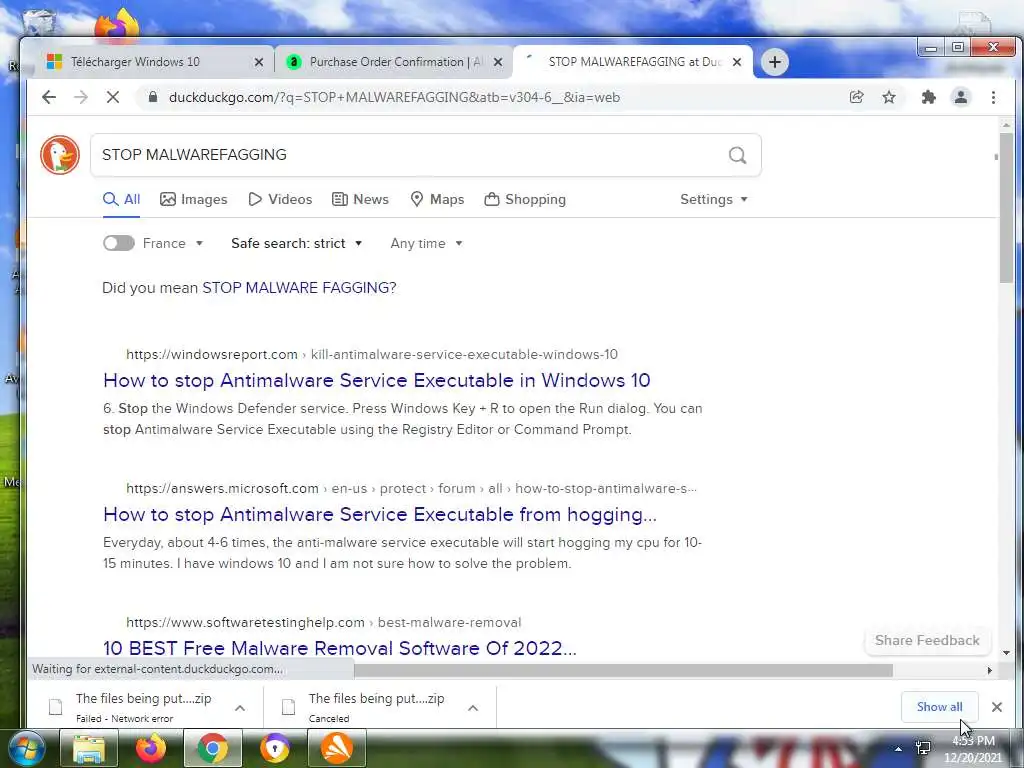Switch to the Images tab
The image size is (1024, 768).
[x=193, y=199]
